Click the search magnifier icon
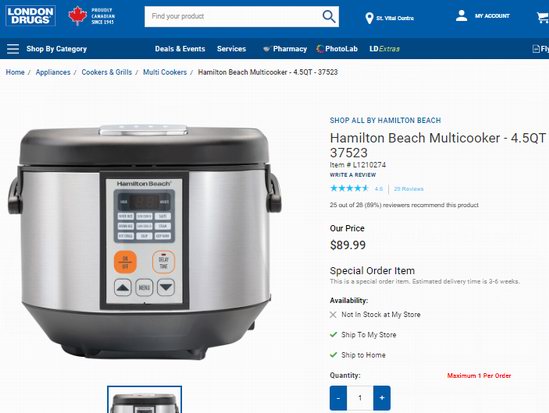The height and width of the screenshot is (413, 549). tap(328, 16)
